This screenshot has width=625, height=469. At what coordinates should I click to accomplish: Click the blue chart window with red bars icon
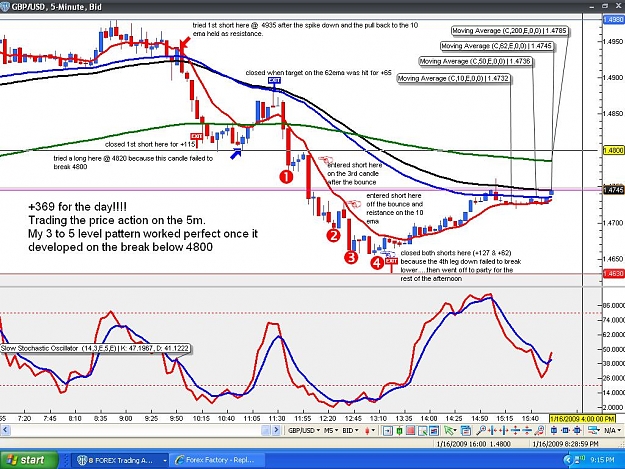coord(434,430)
